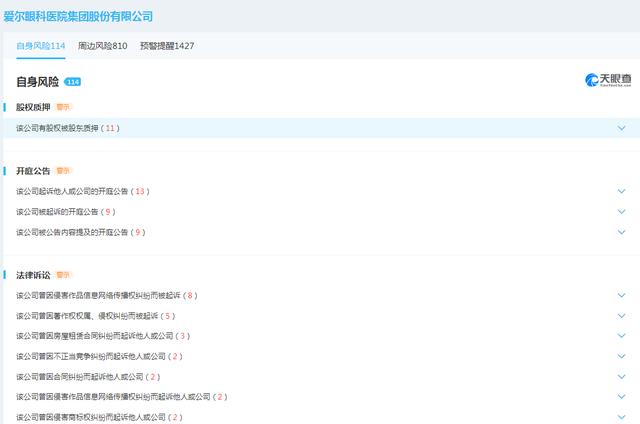Expand the 该公司被起诉的开庭公告 chevron
Viewport: 640px width, 424px height.
(x=621, y=211)
